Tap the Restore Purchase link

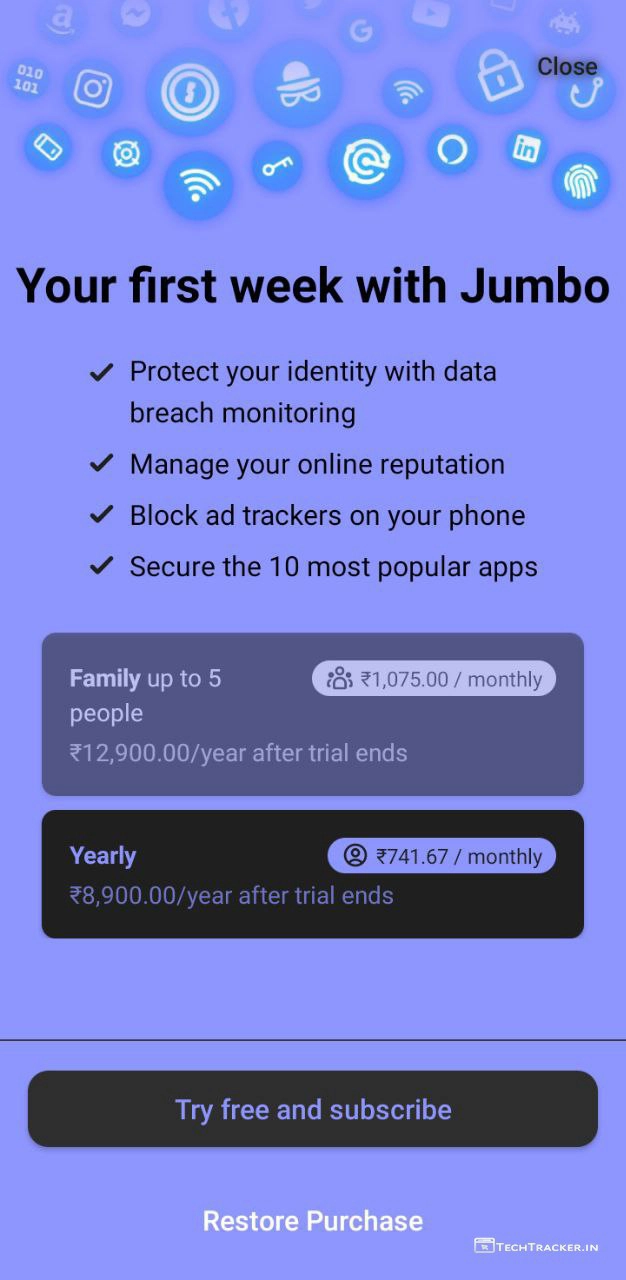(x=313, y=1221)
